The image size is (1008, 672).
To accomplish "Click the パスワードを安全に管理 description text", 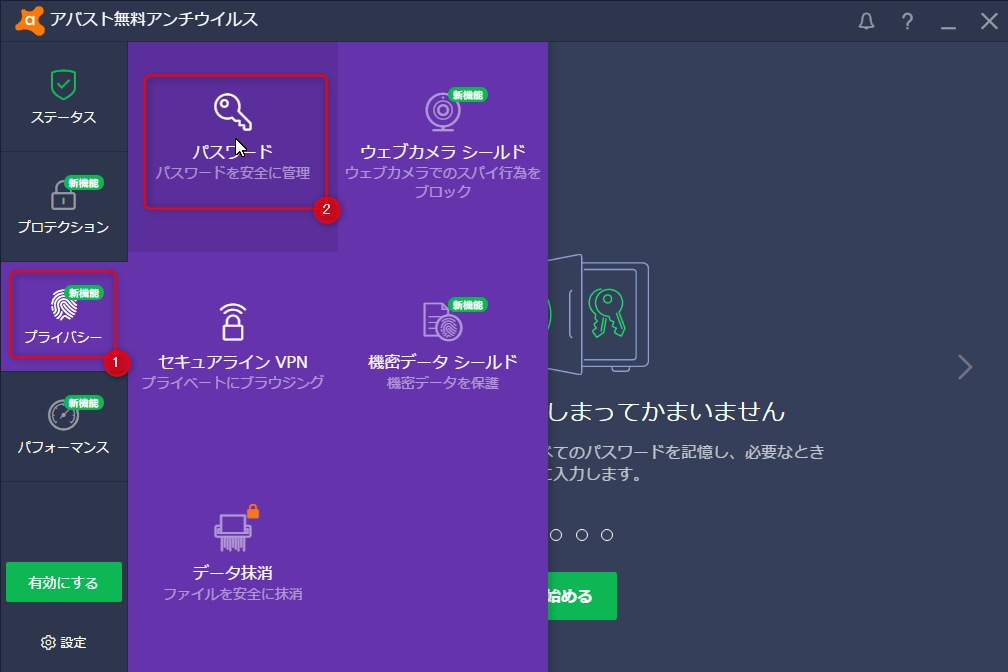I will pos(233,173).
